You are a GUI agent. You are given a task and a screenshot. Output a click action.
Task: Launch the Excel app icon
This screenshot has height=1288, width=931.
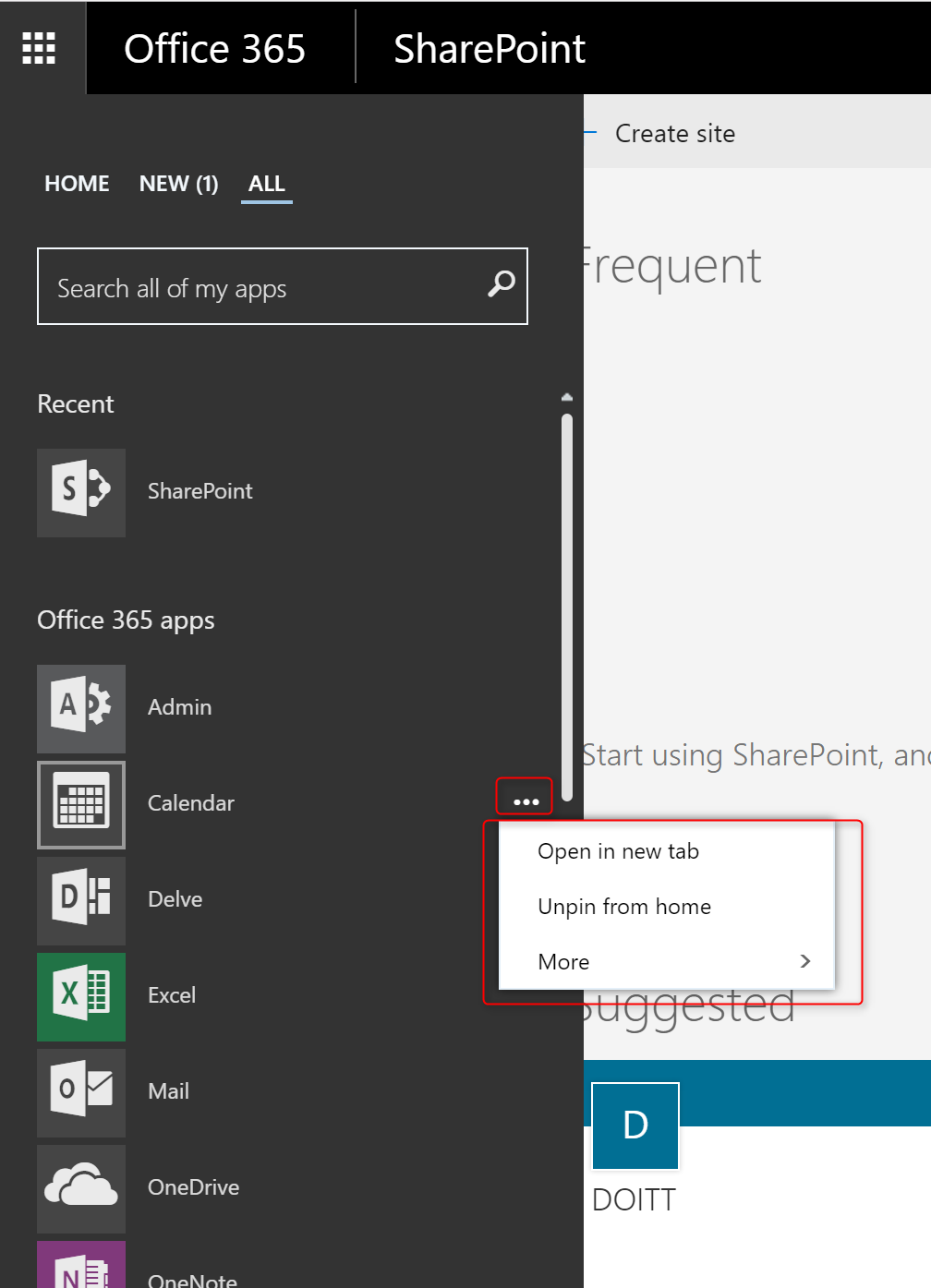click(x=81, y=996)
